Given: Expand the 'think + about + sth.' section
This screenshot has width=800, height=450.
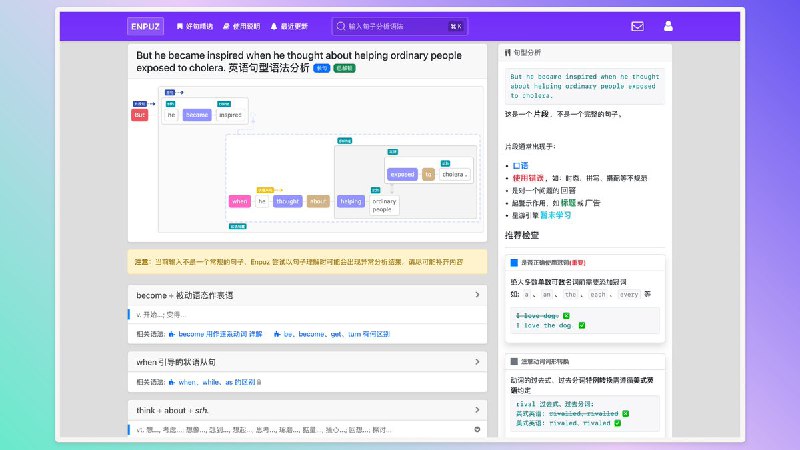Looking at the screenshot, I should click(x=307, y=410).
